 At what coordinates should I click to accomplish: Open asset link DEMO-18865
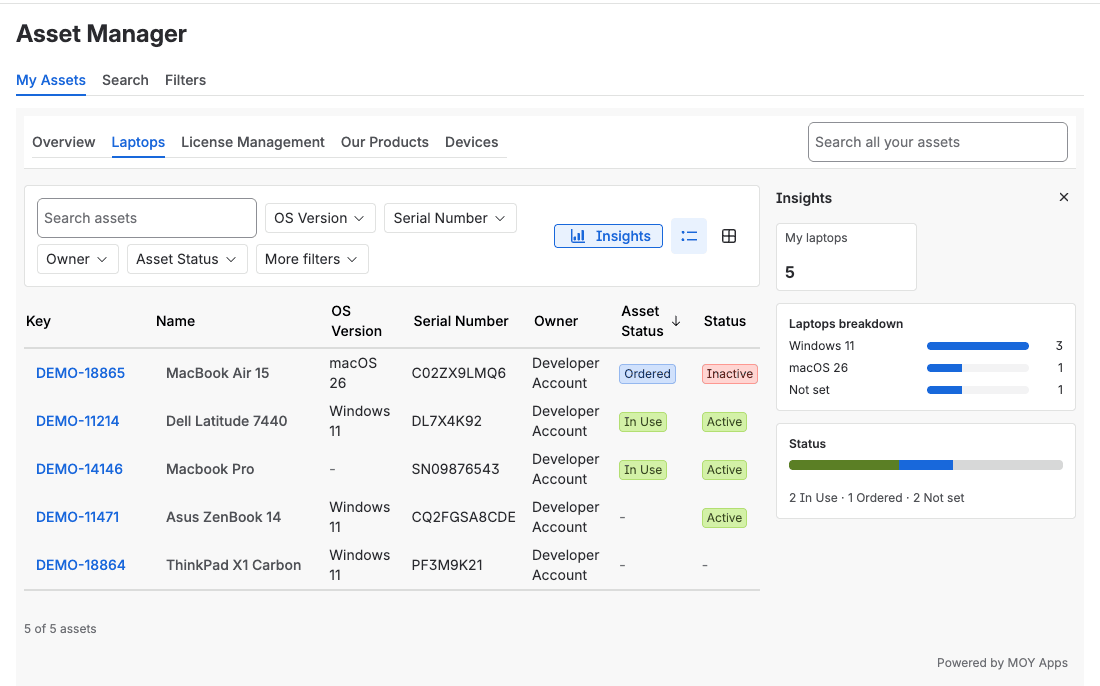(x=81, y=373)
